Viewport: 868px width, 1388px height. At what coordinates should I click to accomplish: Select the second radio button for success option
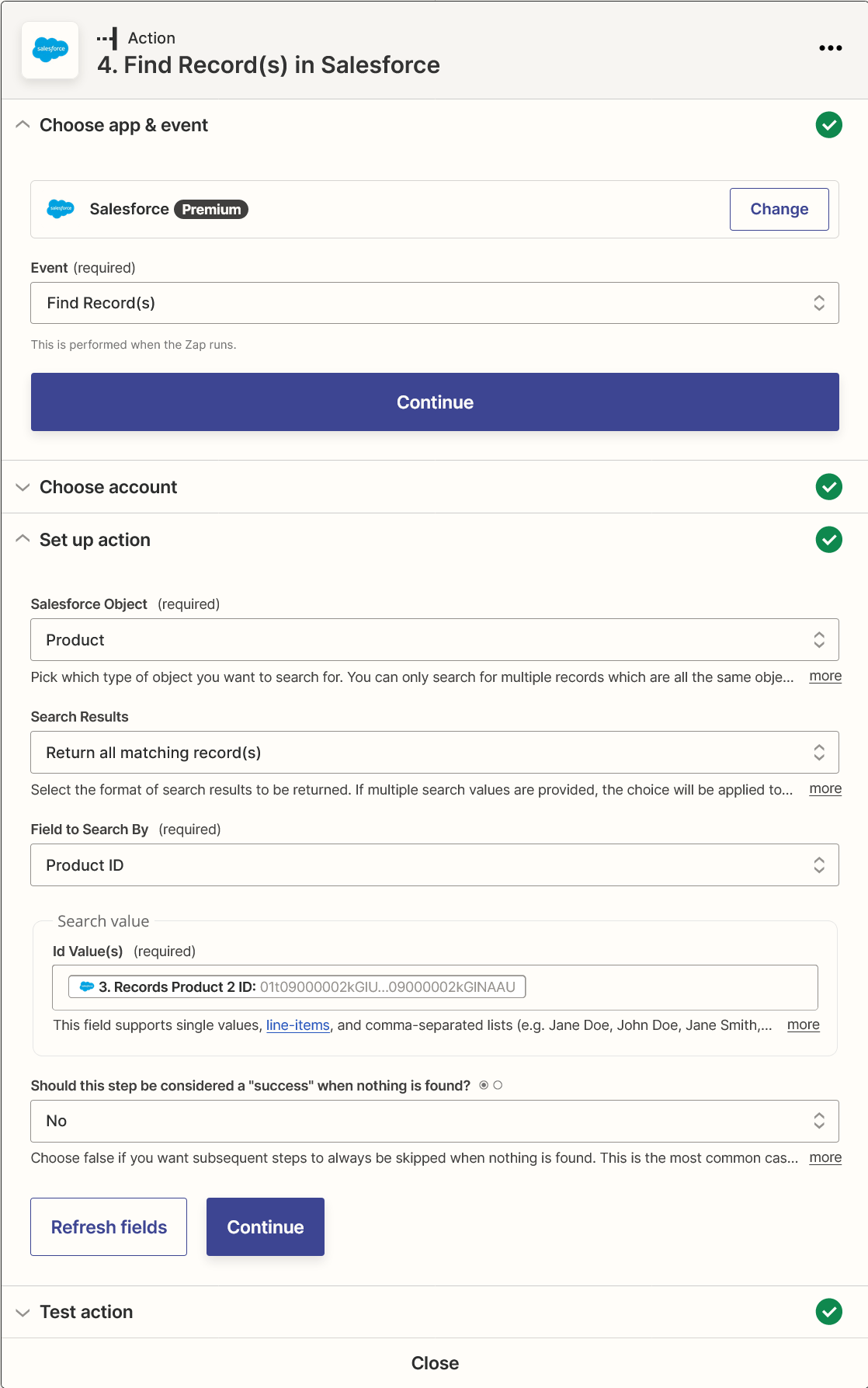click(x=498, y=1085)
